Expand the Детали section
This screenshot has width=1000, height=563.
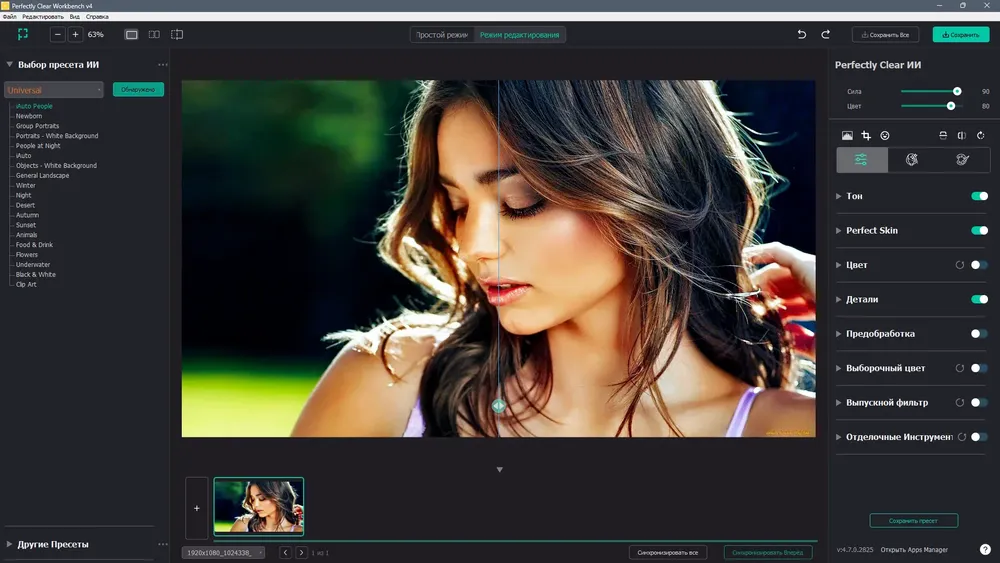point(839,299)
